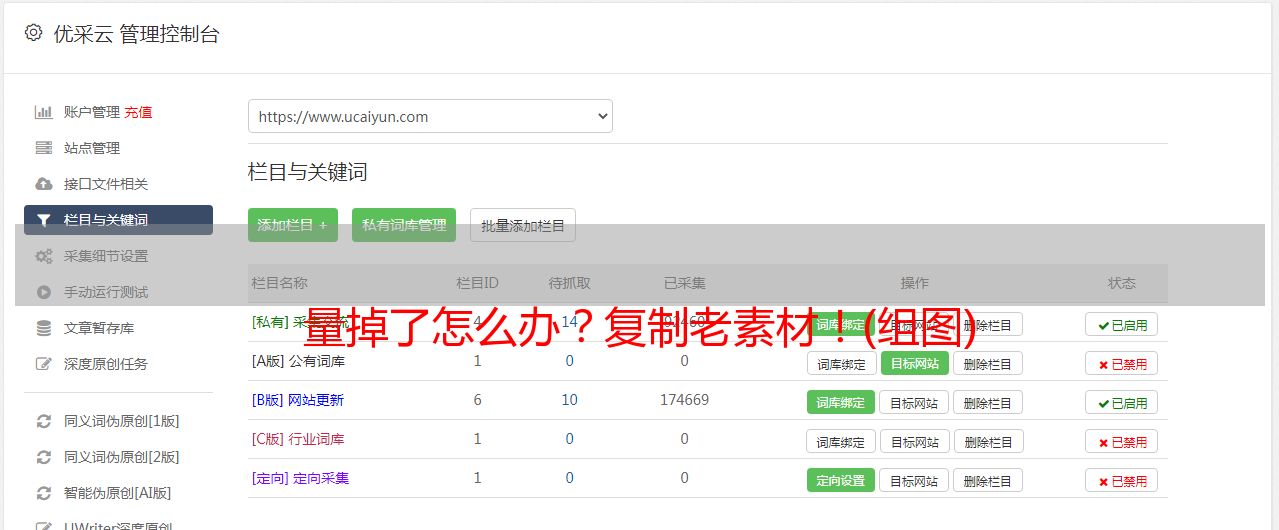Image resolution: width=1279 pixels, height=530 pixels.
Task: Click the edit icon for 深度原创任务
Action: [x=43, y=364]
